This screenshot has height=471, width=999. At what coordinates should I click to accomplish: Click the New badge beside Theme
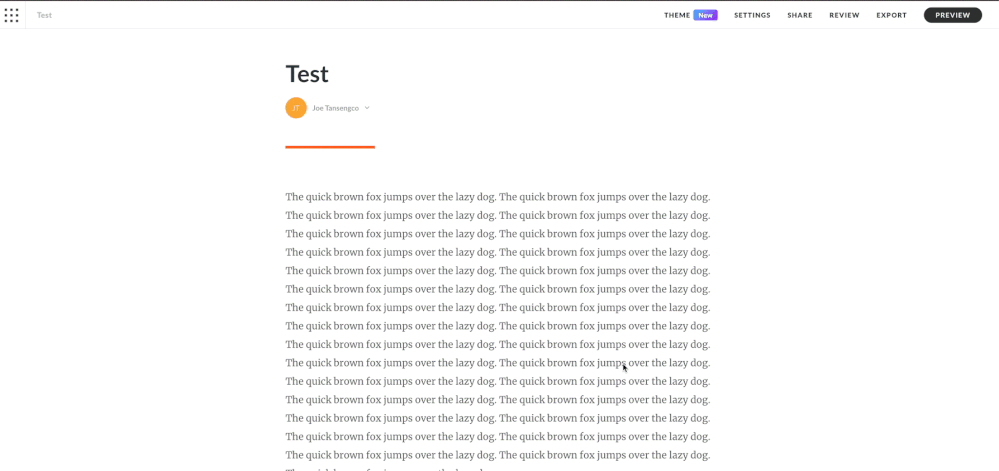[x=706, y=15]
